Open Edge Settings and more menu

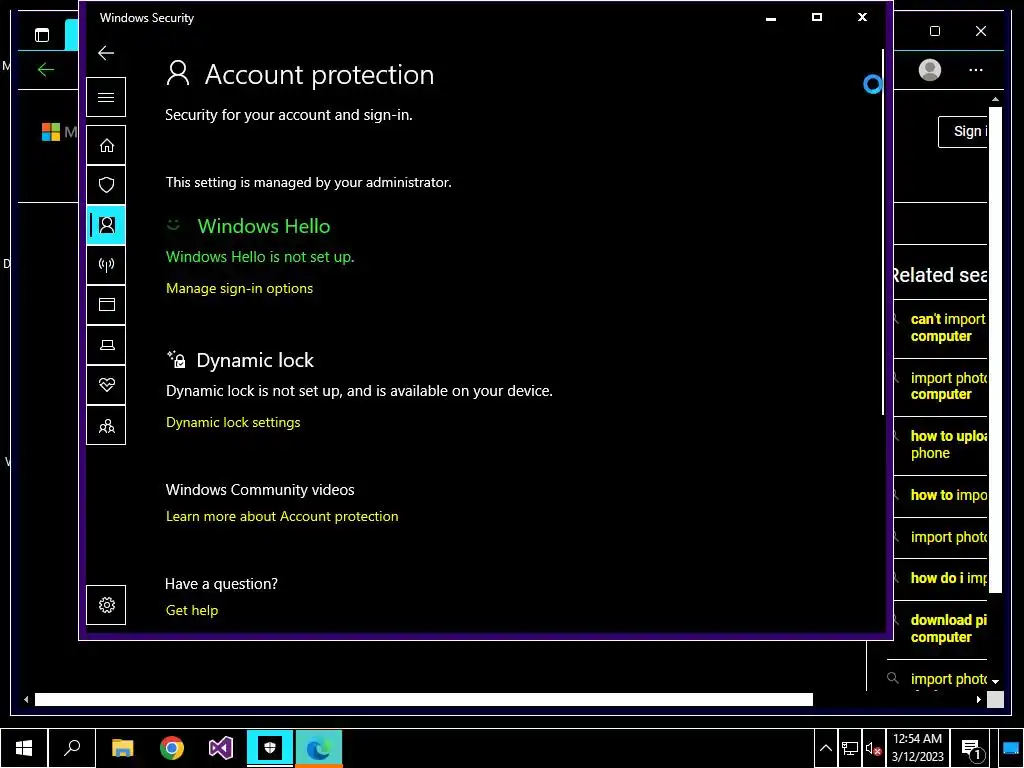pos(976,70)
